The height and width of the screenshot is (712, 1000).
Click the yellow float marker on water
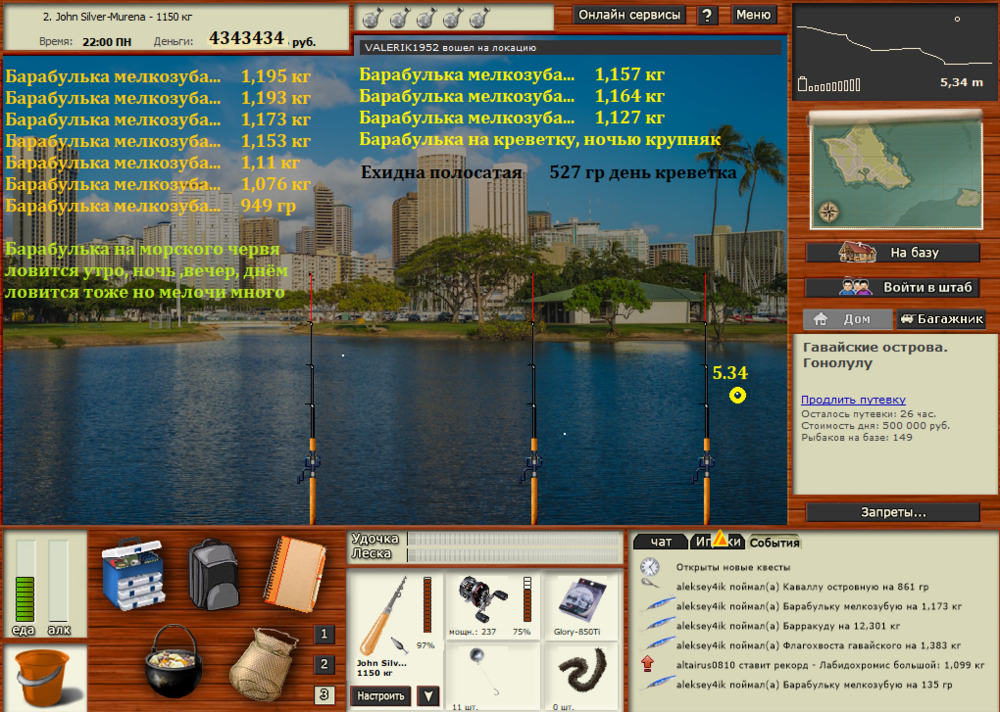tap(737, 396)
